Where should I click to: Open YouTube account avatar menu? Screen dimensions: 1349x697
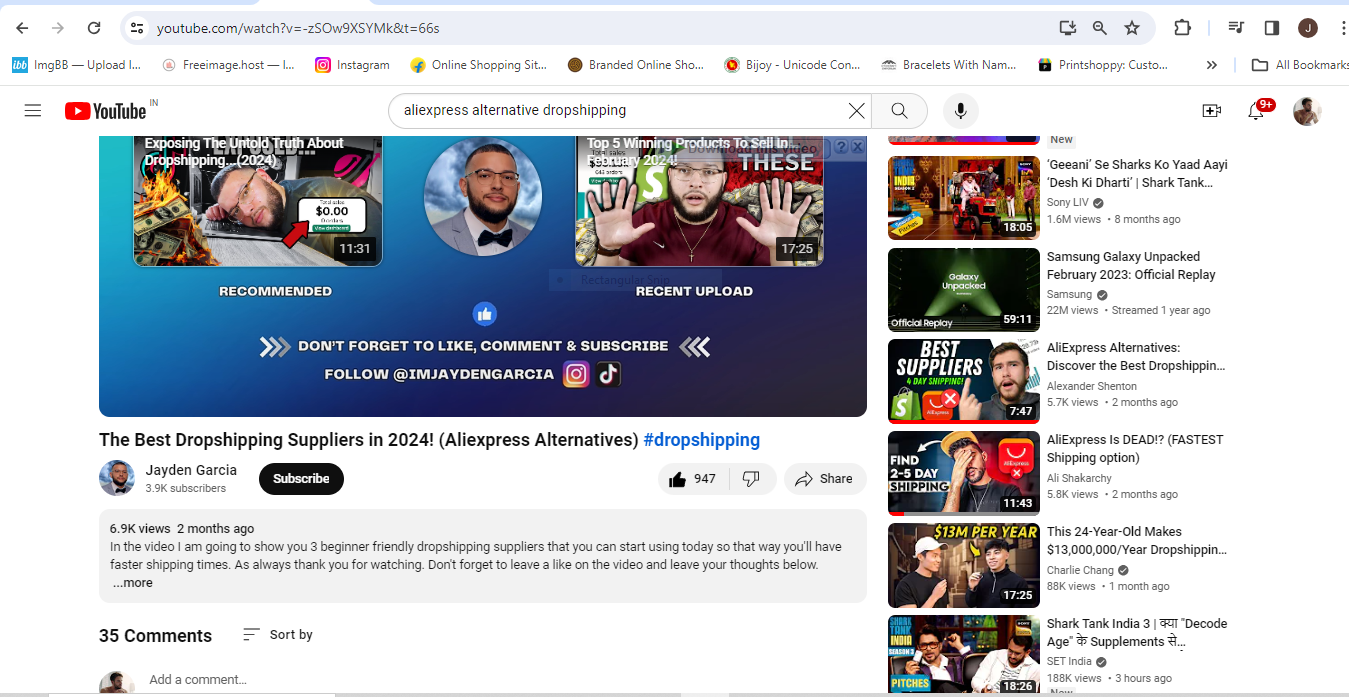coord(1307,111)
